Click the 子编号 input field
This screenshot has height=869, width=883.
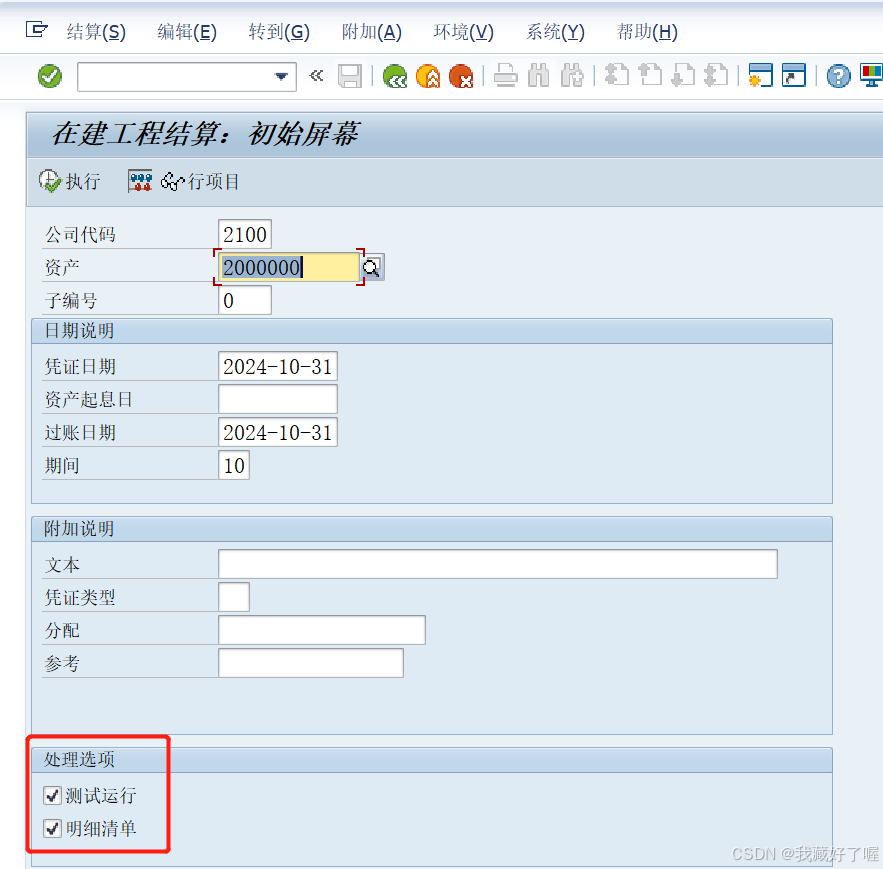245,300
